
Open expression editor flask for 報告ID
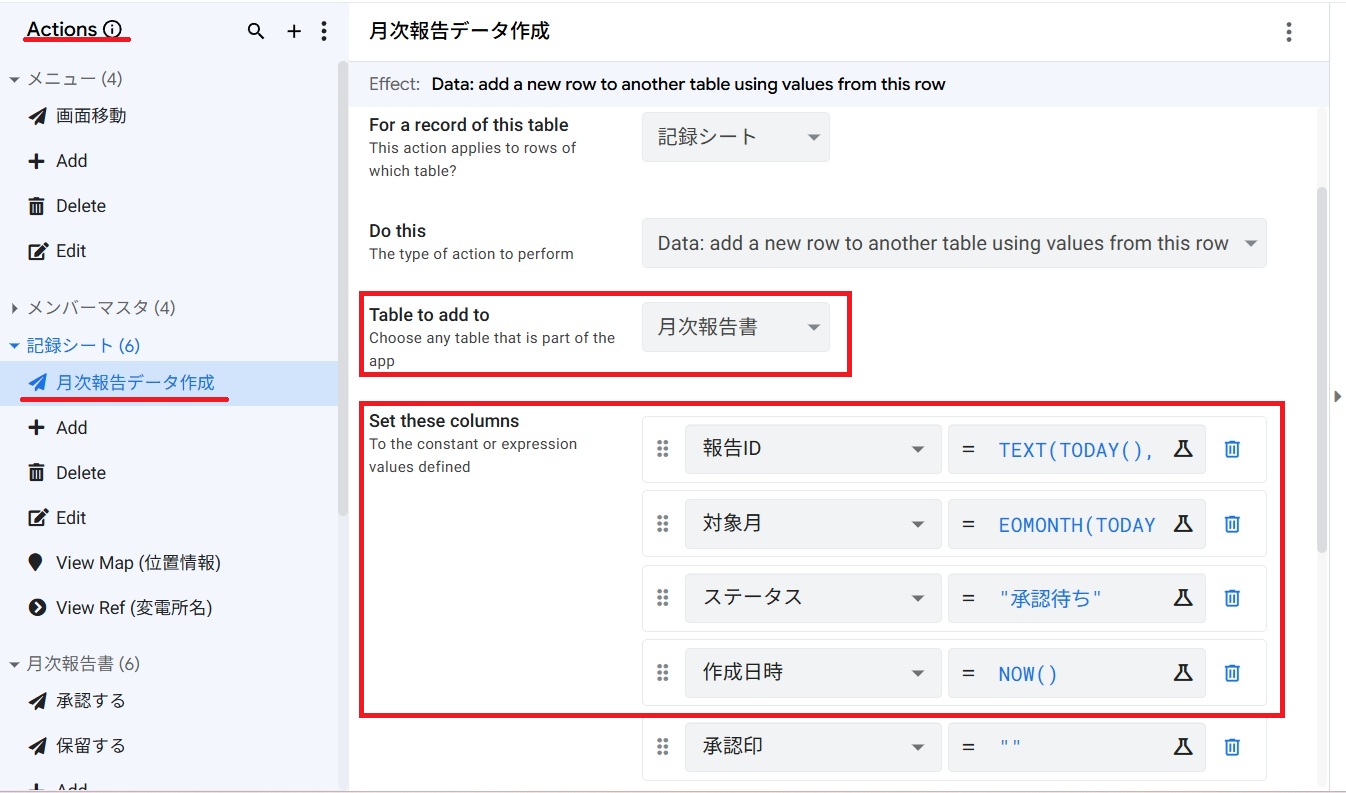pyautogui.click(x=1183, y=449)
